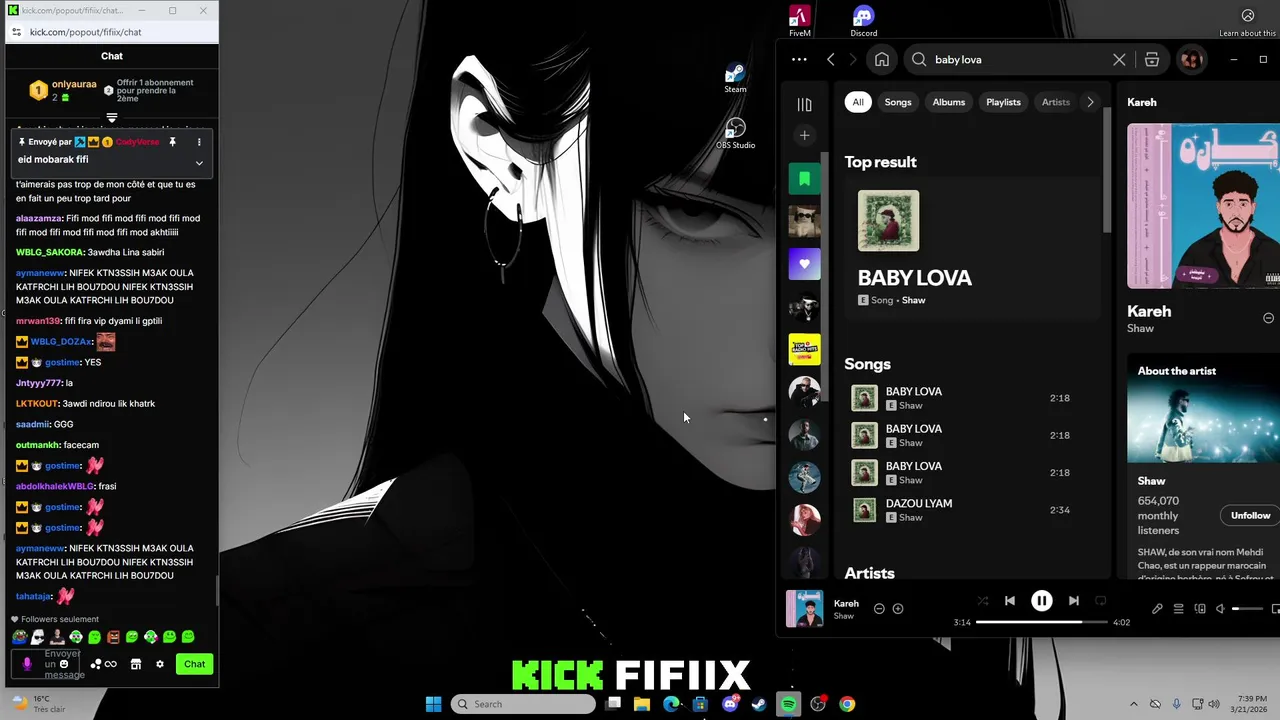Open the Browse icon beside search box
This screenshot has width=1280, height=720.
[x=1152, y=59]
